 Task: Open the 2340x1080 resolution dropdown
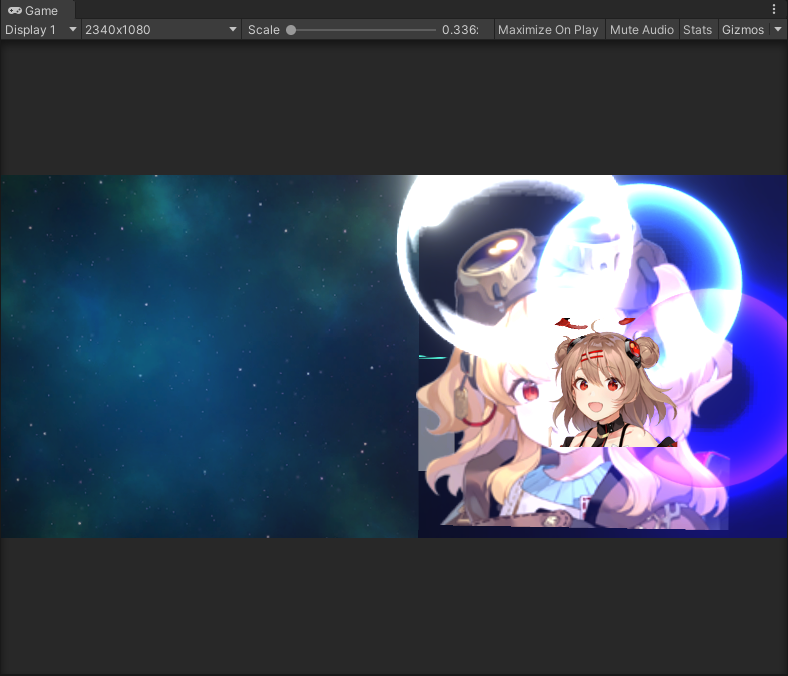click(x=160, y=30)
